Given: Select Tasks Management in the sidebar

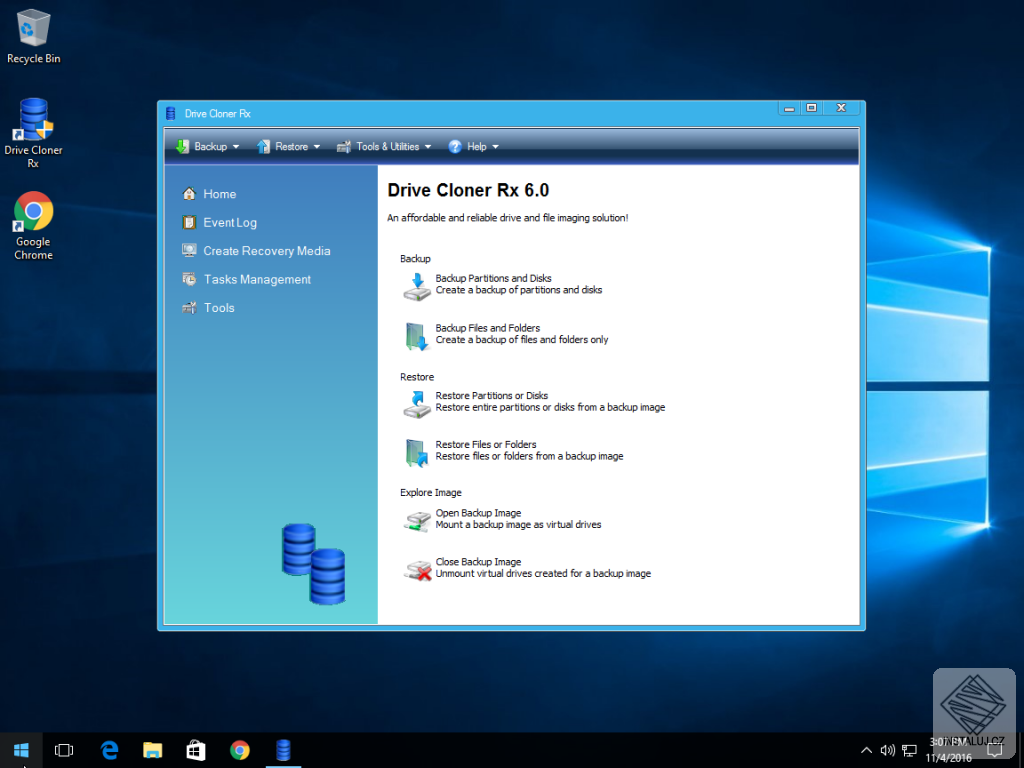Looking at the screenshot, I should coord(189,279).
